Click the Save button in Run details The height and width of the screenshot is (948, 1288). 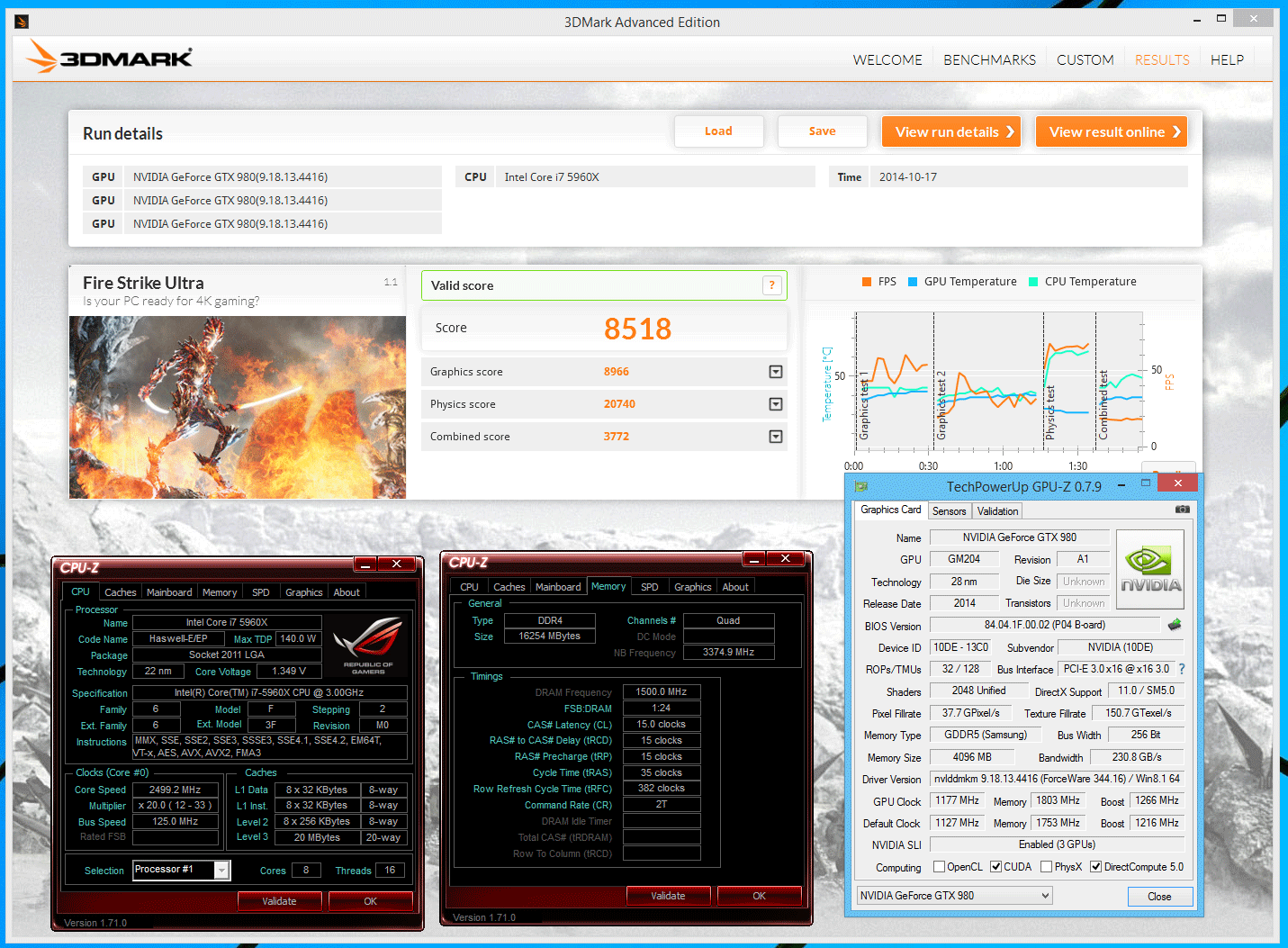click(x=822, y=131)
